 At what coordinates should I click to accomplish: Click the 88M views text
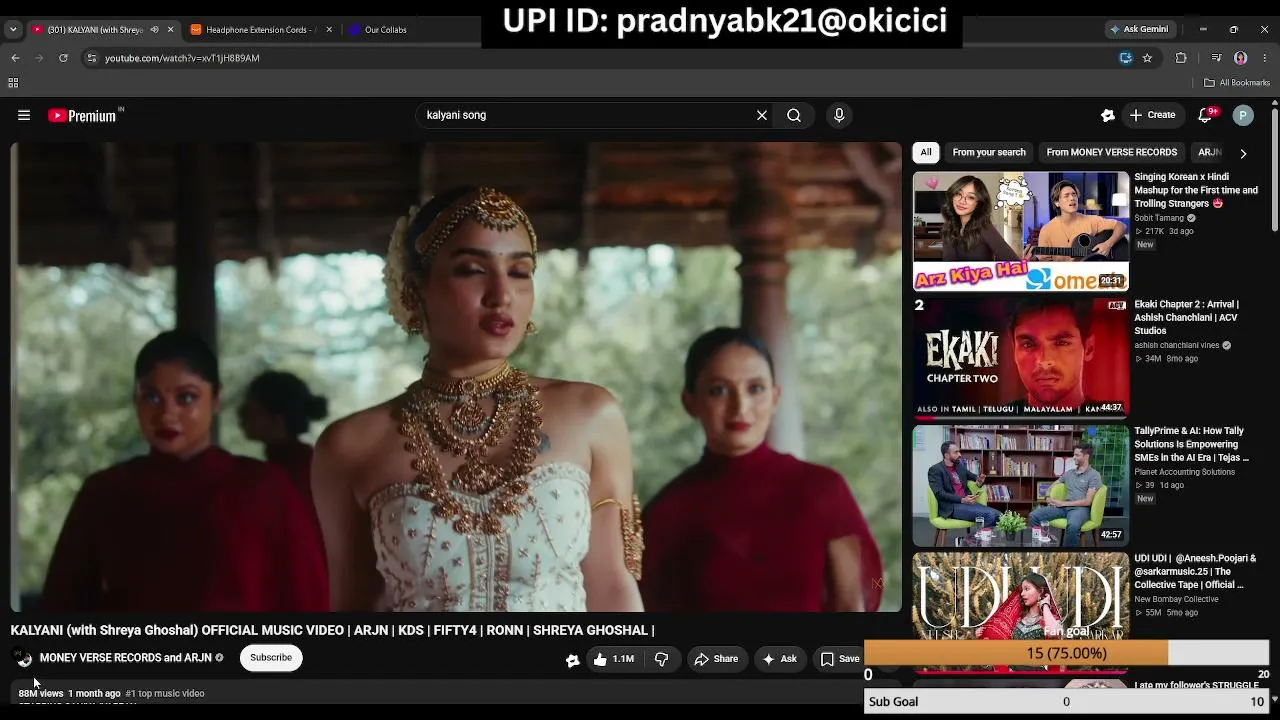[41, 693]
